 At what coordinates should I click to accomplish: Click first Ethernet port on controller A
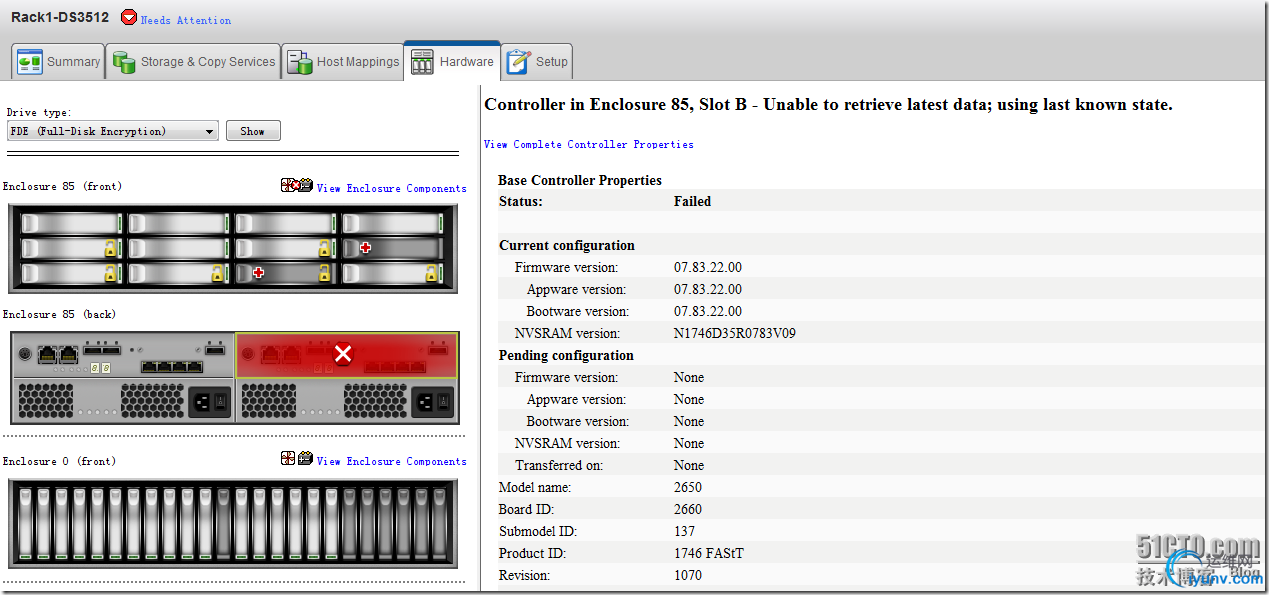click(x=46, y=355)
